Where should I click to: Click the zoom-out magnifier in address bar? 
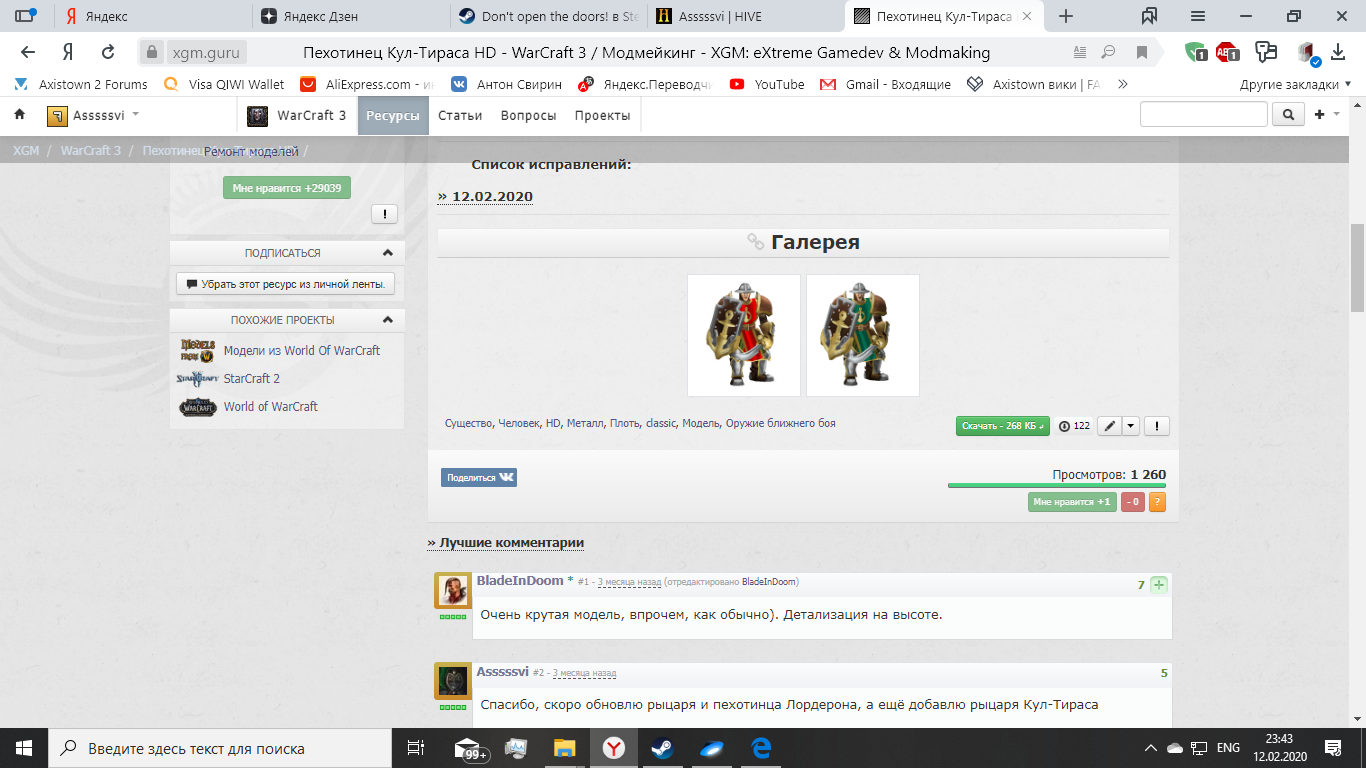click(1108, 52)
